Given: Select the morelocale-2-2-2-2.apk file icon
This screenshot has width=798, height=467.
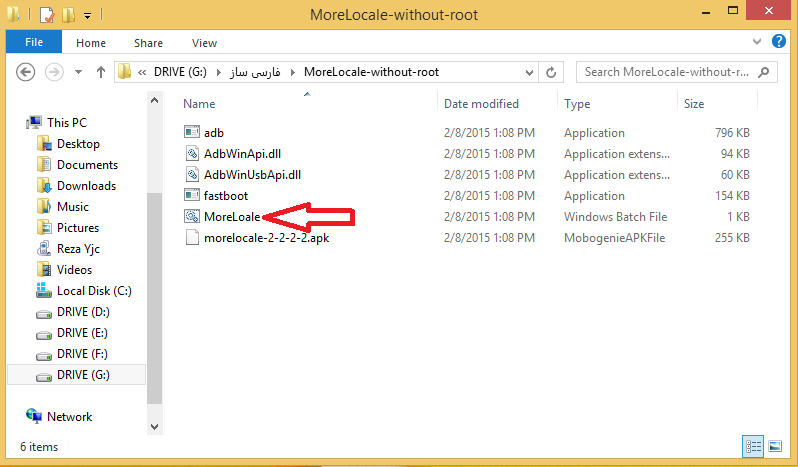Looking at the screenshot, I should point(192,238).
